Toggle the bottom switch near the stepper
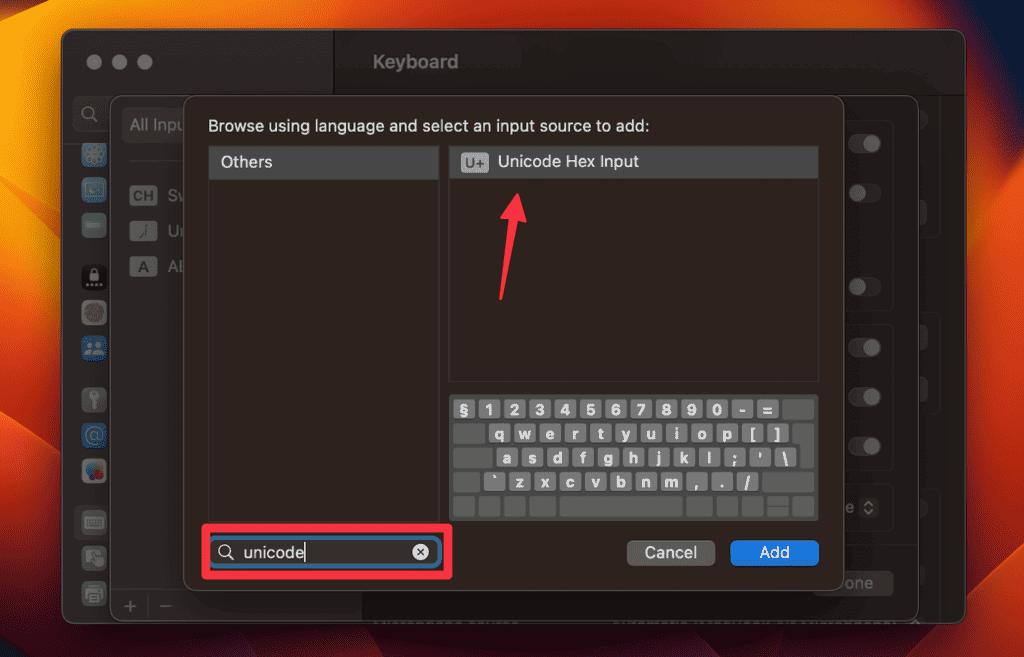This screenshot has width=1024, height=657. [865, 447]
